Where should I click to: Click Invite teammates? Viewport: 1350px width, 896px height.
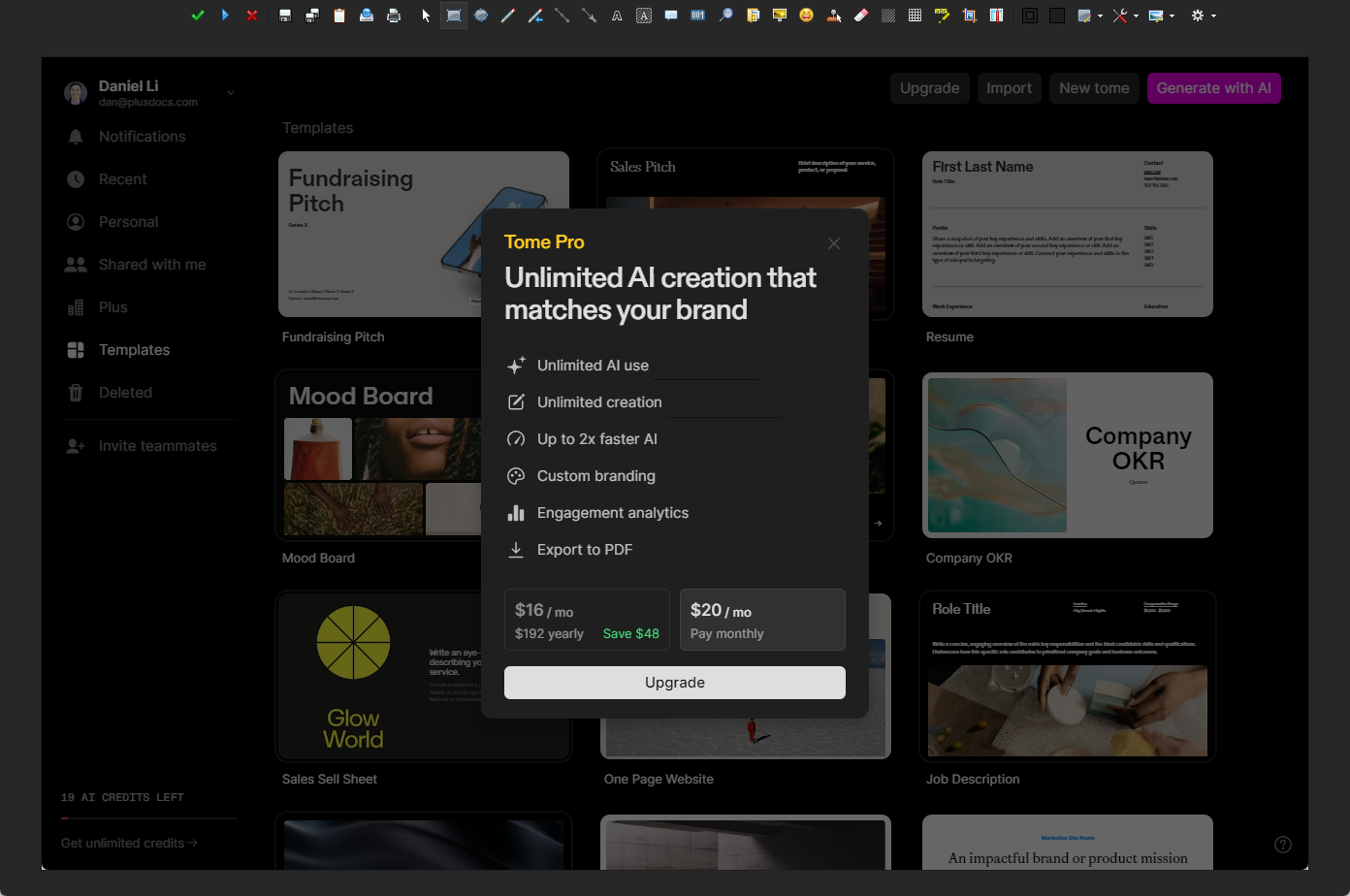pos(157,446)
